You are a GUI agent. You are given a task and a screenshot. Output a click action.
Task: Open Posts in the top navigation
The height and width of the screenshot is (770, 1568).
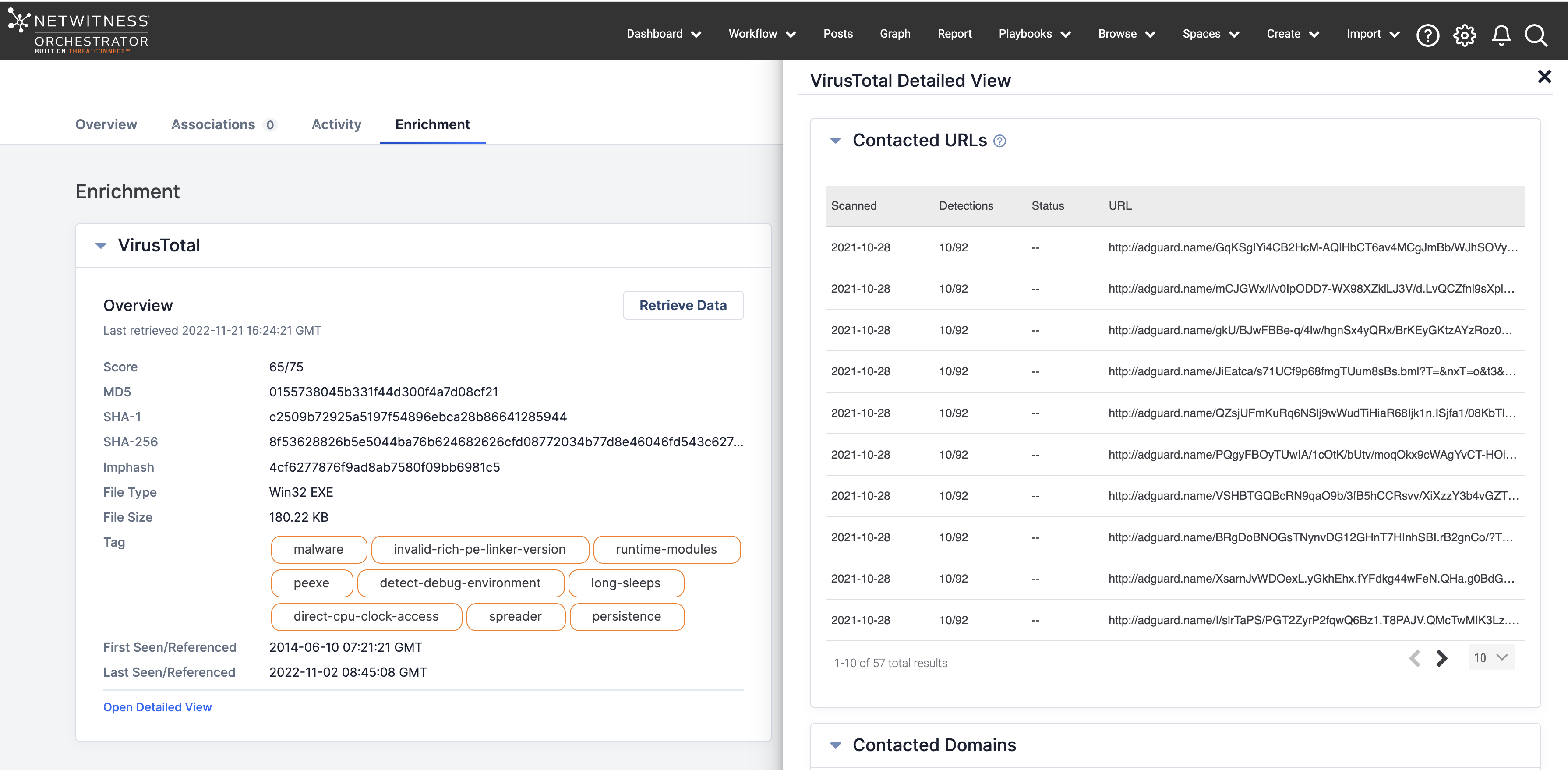pos(837,34)
